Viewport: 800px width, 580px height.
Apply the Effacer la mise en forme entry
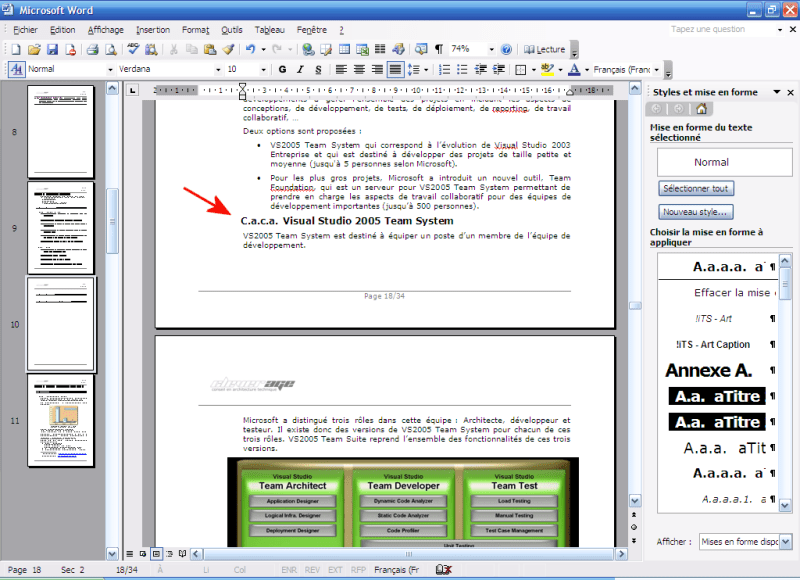click(x=717, y=293)
